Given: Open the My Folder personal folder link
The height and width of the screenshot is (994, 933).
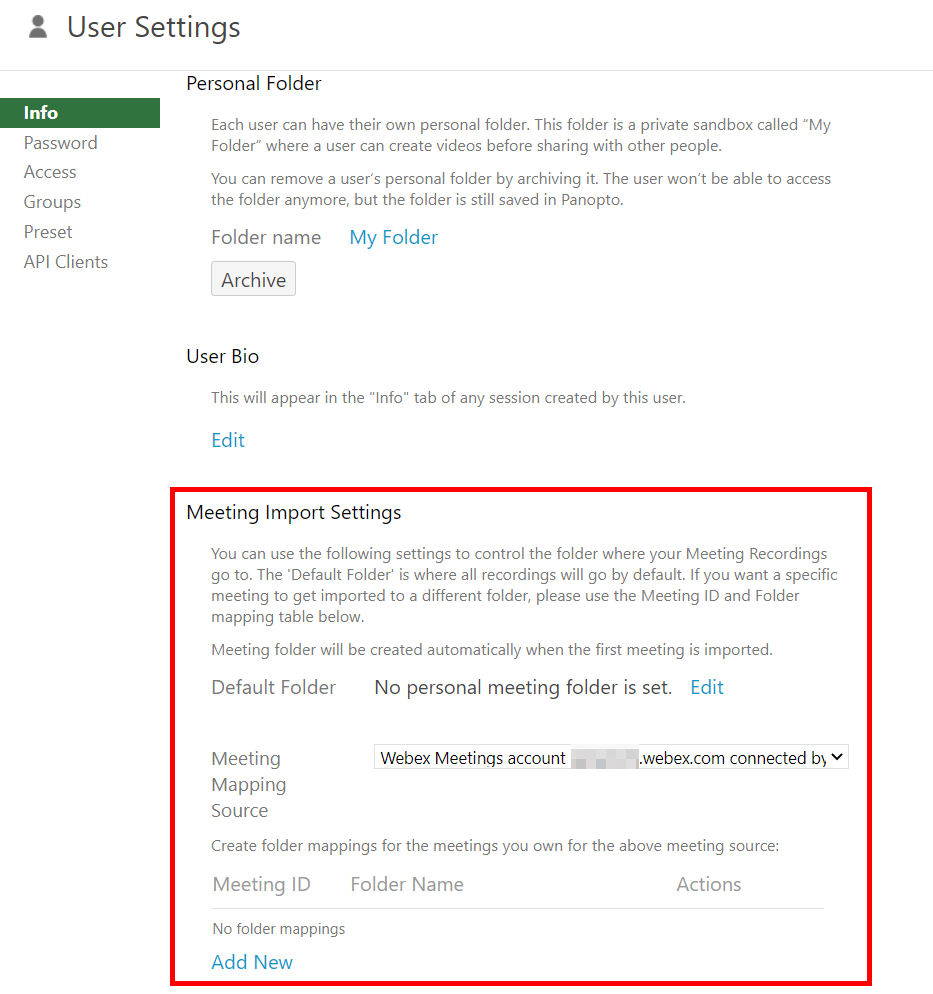Looking at the screenshot, I should [x=393, y=237].
